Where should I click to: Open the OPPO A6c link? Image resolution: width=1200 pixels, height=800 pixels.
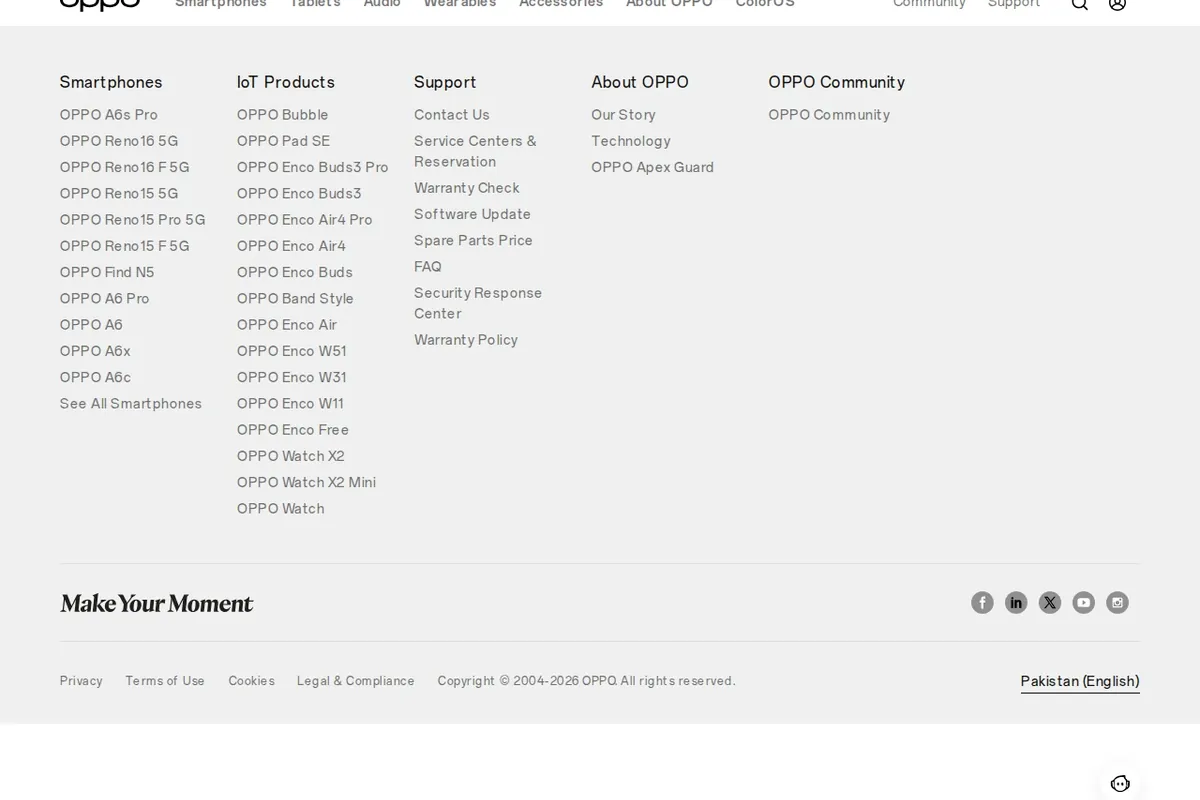coord(95,377)
